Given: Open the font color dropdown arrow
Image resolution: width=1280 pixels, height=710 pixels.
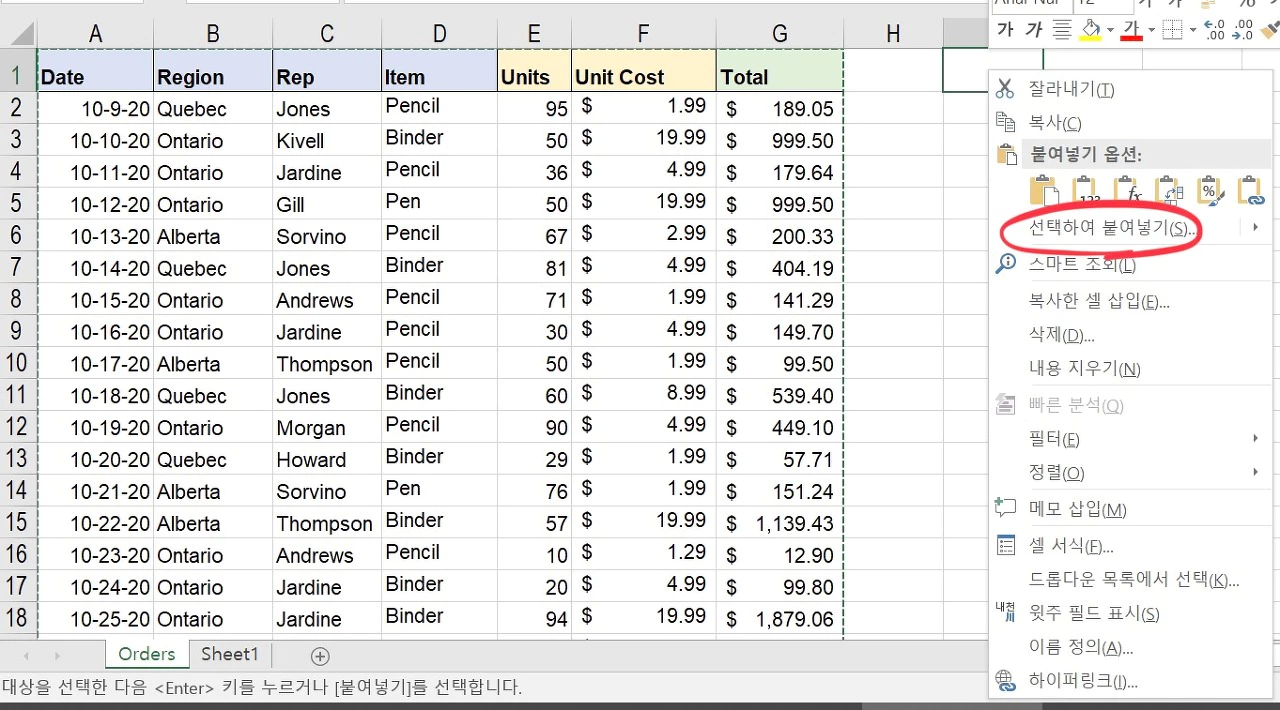Looking at the screenshot, I should 1151,30.
